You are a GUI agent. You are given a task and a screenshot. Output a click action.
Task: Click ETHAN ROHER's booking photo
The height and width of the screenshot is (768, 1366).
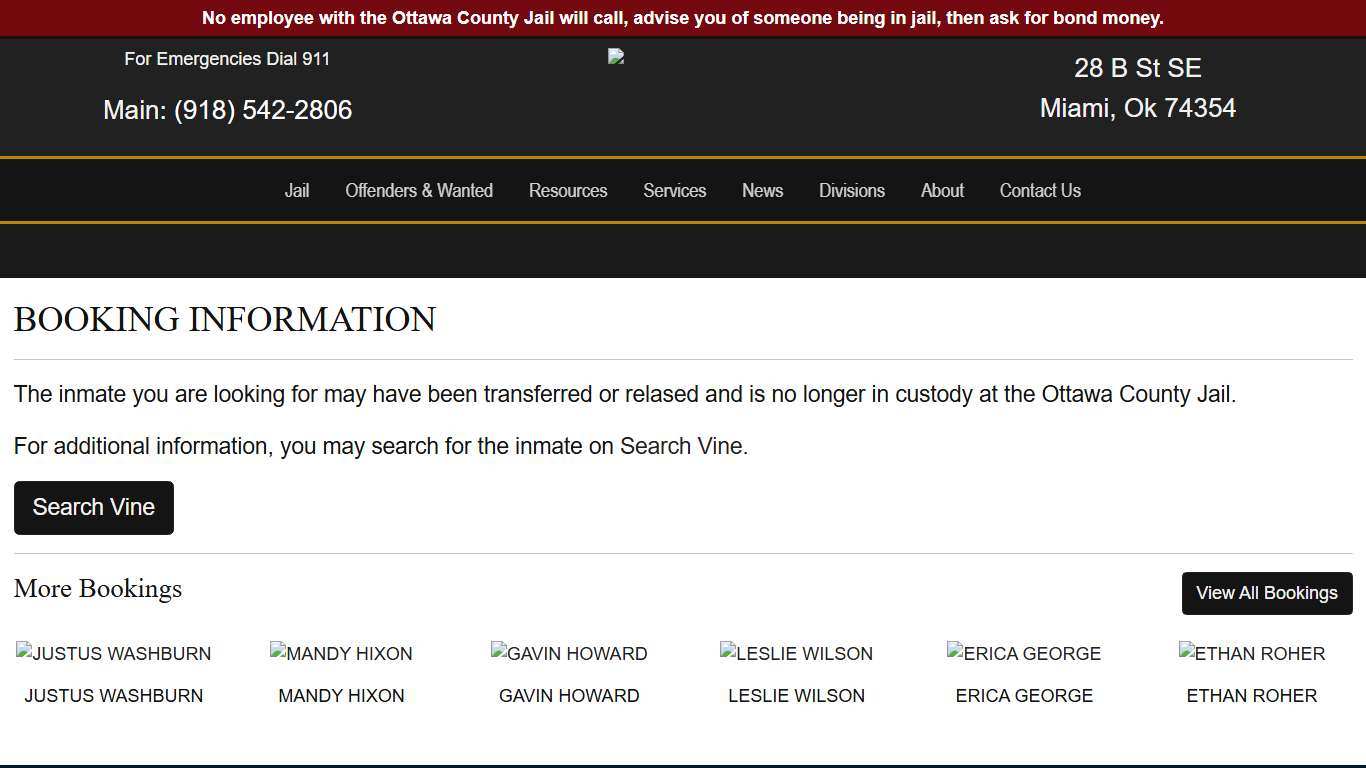1251,654
